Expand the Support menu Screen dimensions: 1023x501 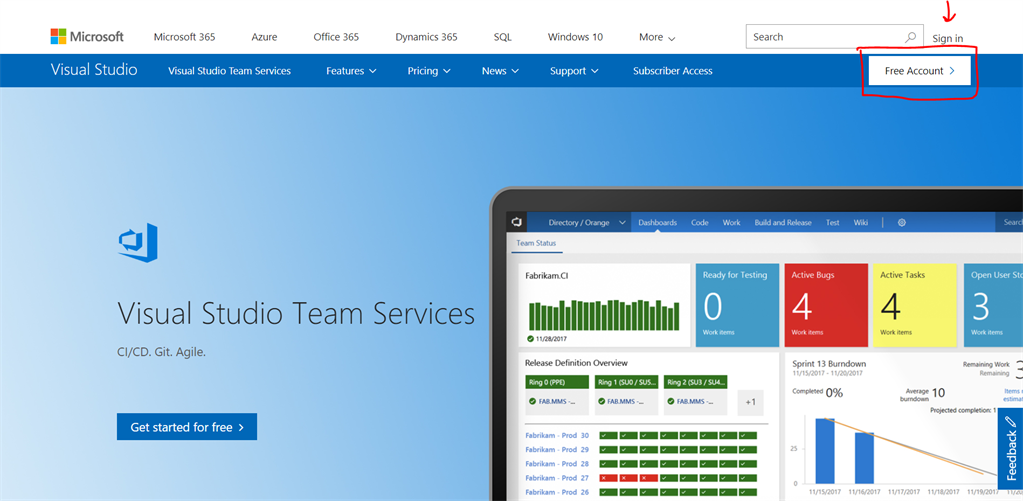[x=574, y=70]
